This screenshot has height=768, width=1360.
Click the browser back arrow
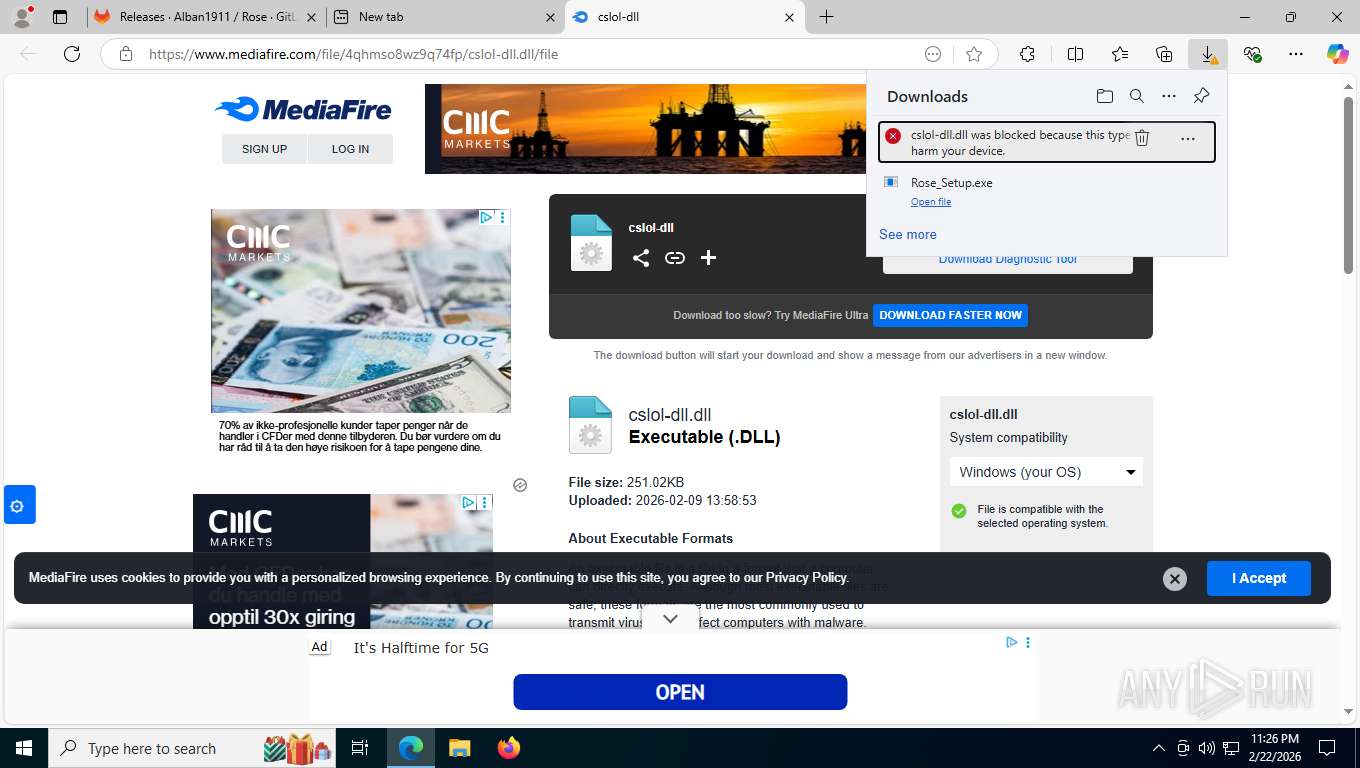[28, 54]
